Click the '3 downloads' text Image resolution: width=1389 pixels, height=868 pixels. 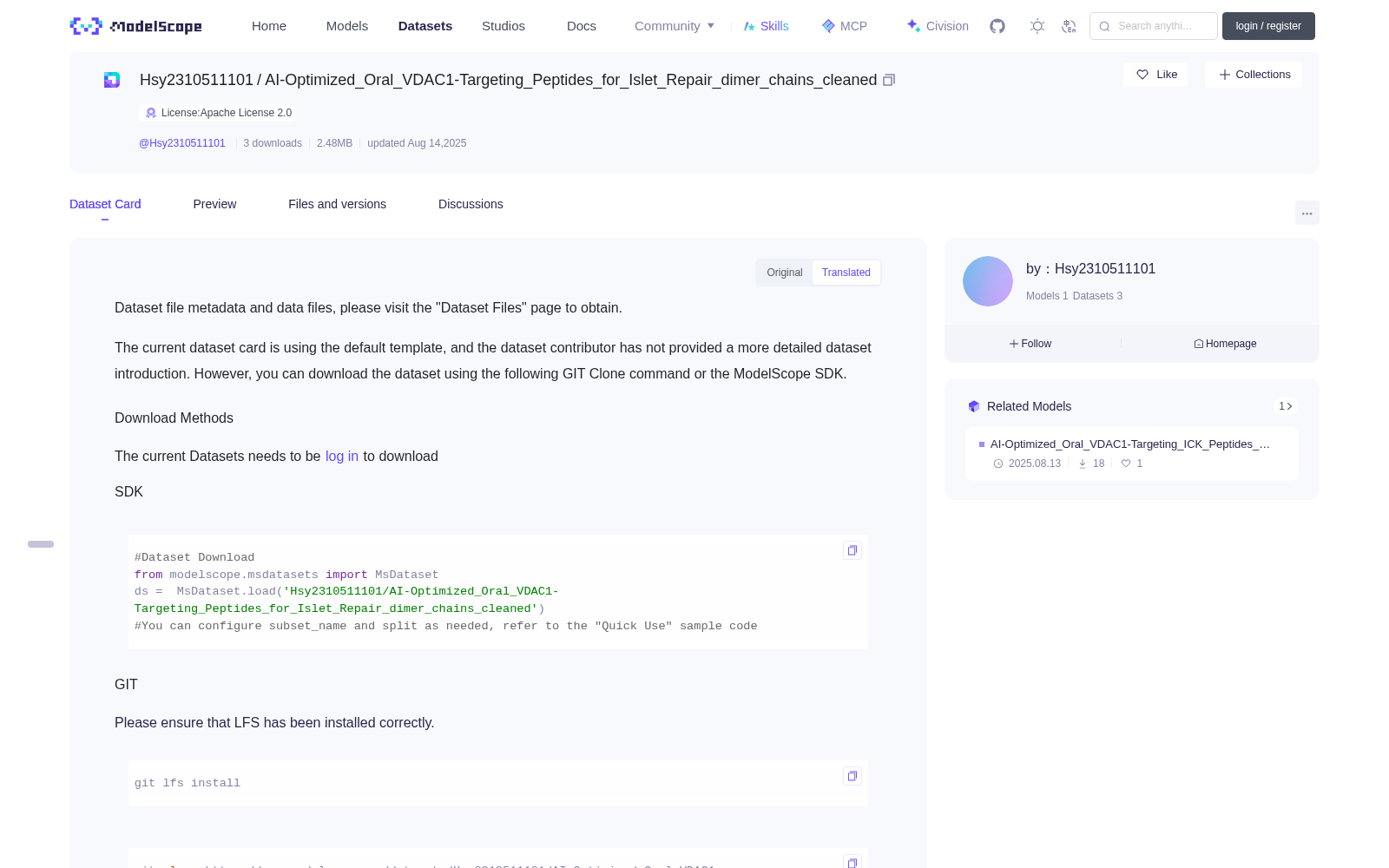273,143
